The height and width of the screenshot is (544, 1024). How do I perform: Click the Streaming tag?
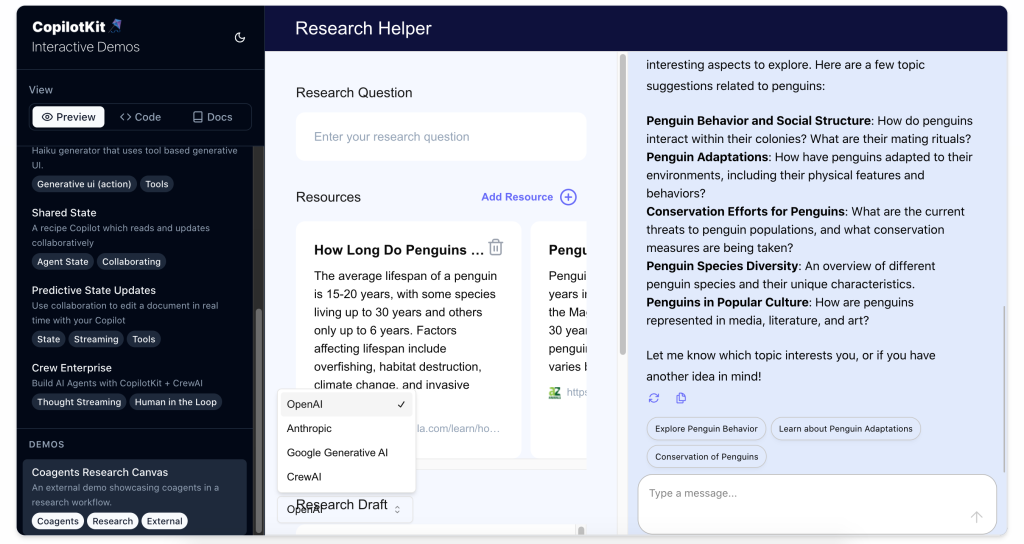click(x=96, y=340)
